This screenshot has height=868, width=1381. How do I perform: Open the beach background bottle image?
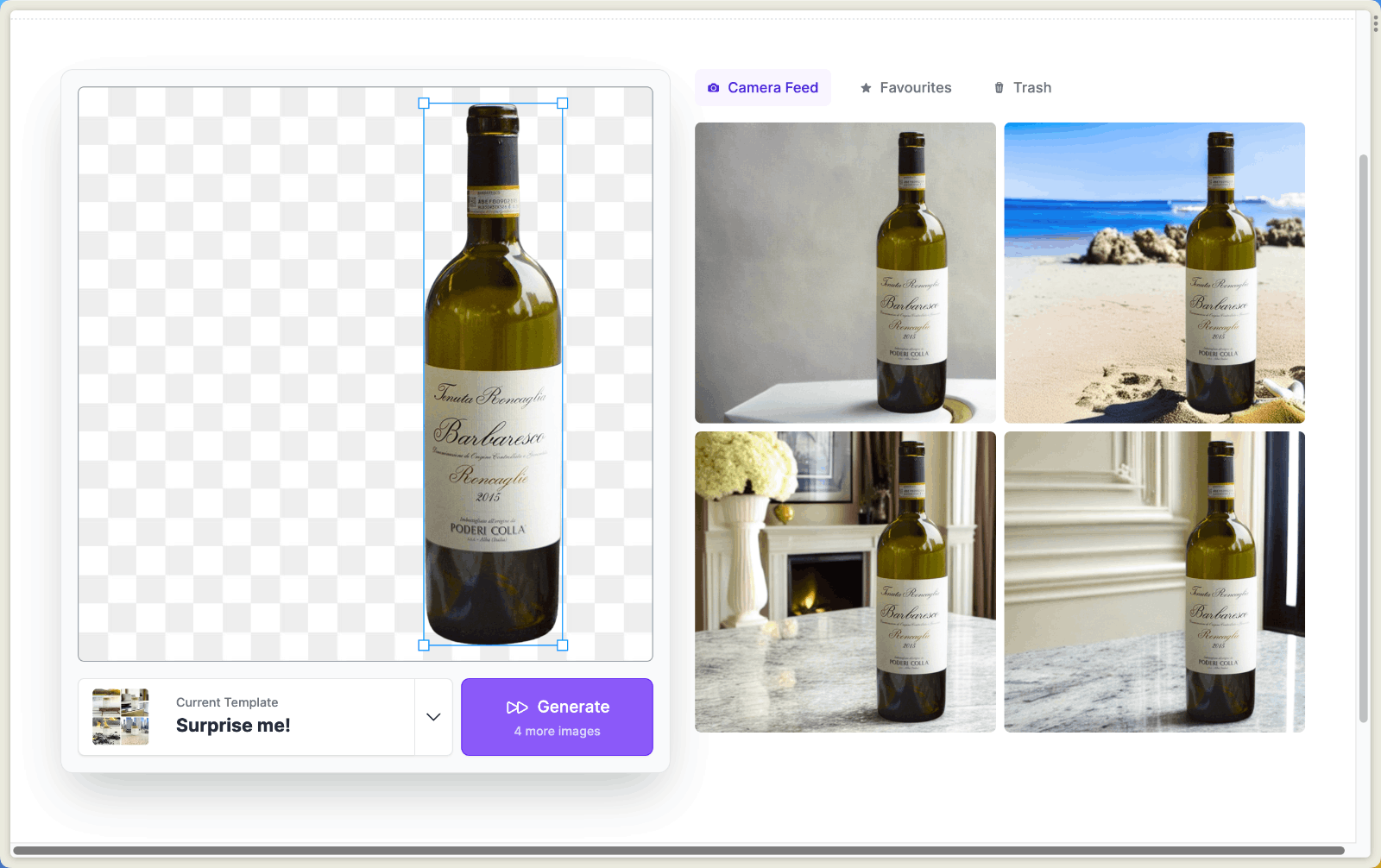coord(1154,273)
